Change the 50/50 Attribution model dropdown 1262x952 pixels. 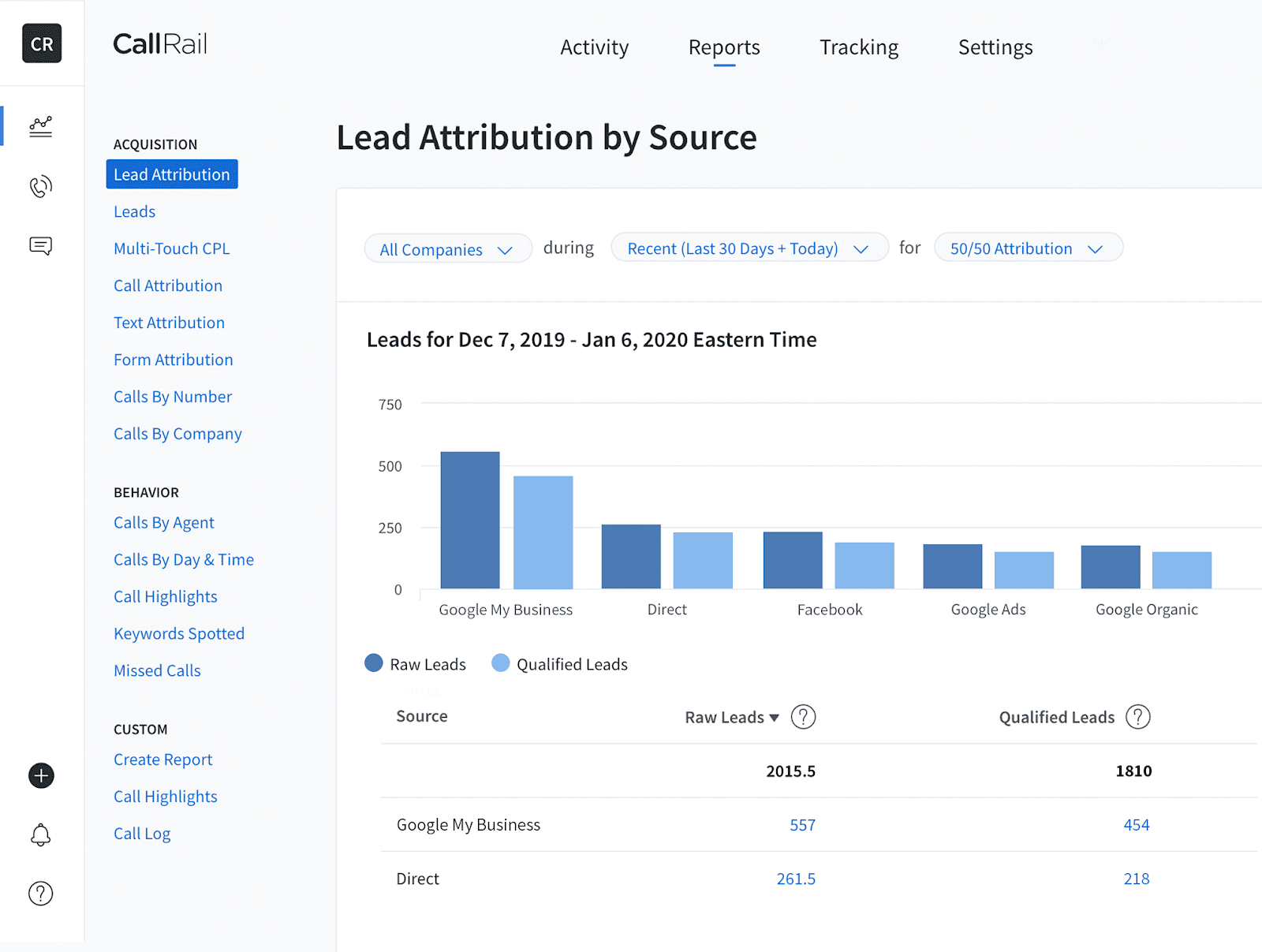1028,248
